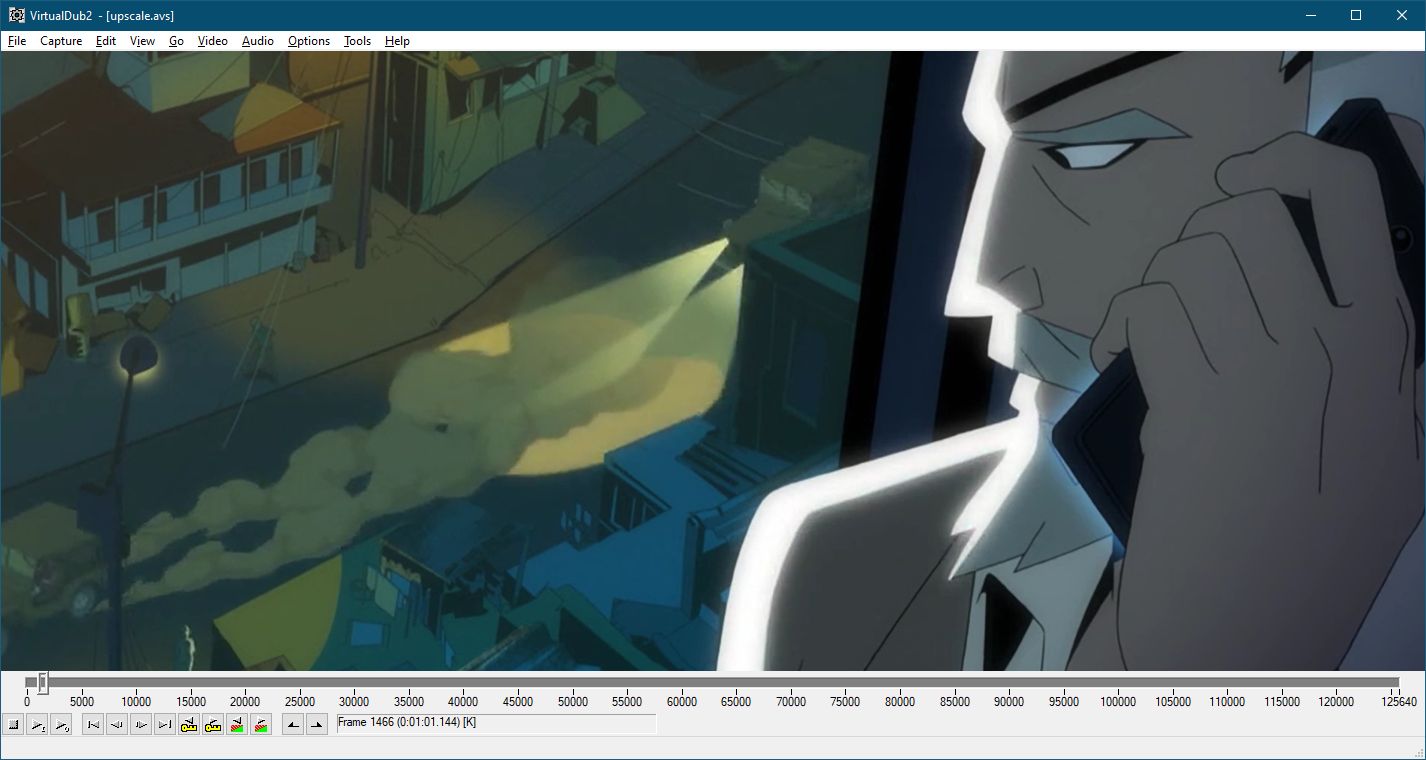The width and height of the screenshot is (1426, 760).
Task: Click the video preview pane
Action: pyautogui.click(x=713, y=361)
